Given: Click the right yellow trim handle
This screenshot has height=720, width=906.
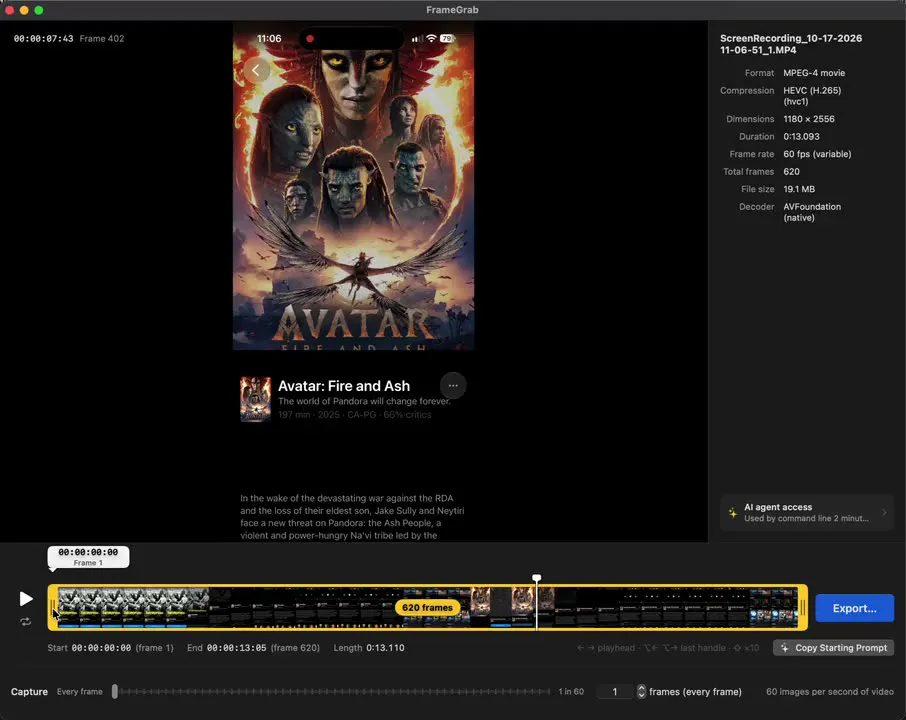Looking at the screenshot, I should point(803,607).
